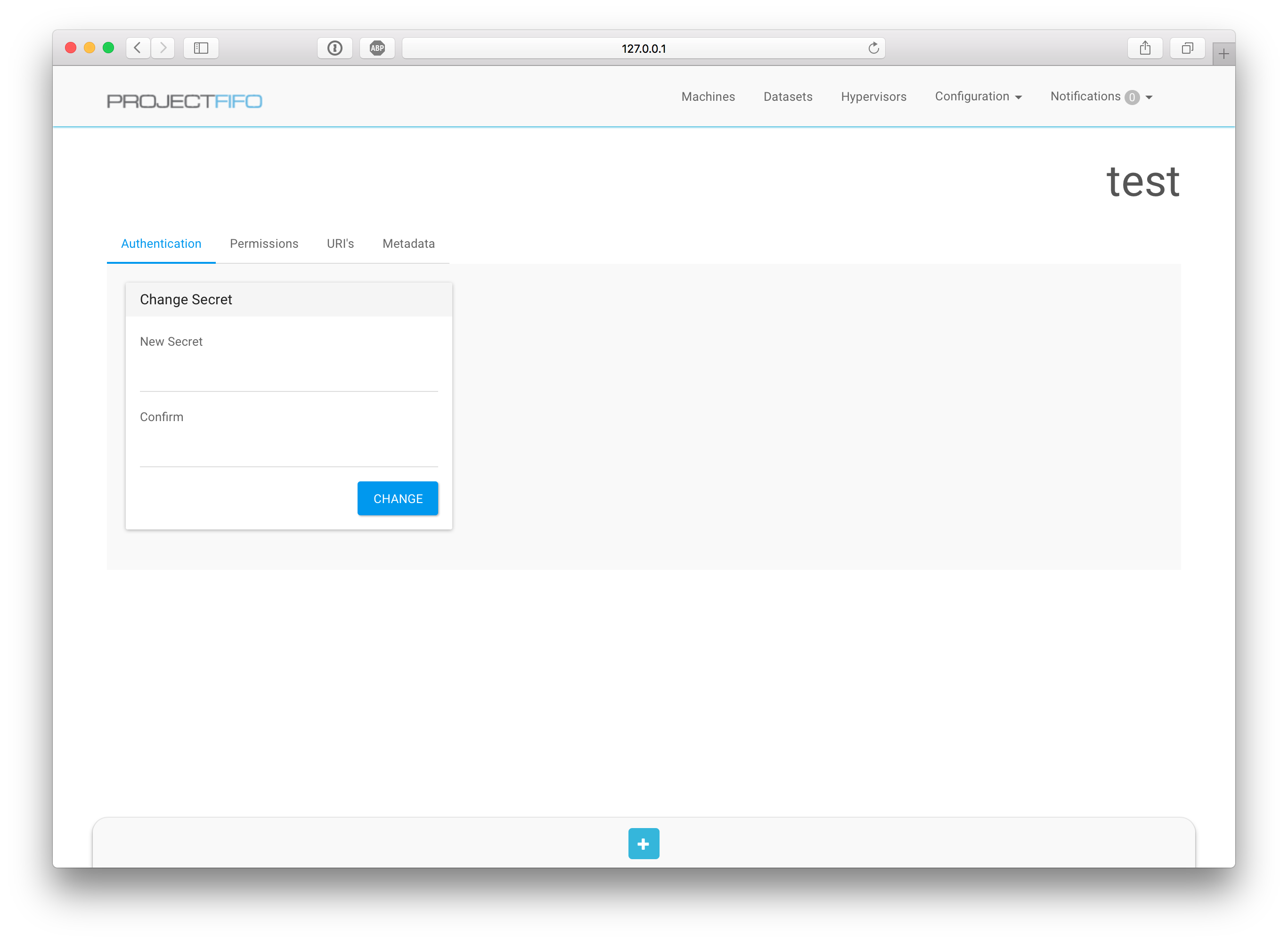Switch to the Permissions tab
The image size is (1288, 943).
pos(264,244)
